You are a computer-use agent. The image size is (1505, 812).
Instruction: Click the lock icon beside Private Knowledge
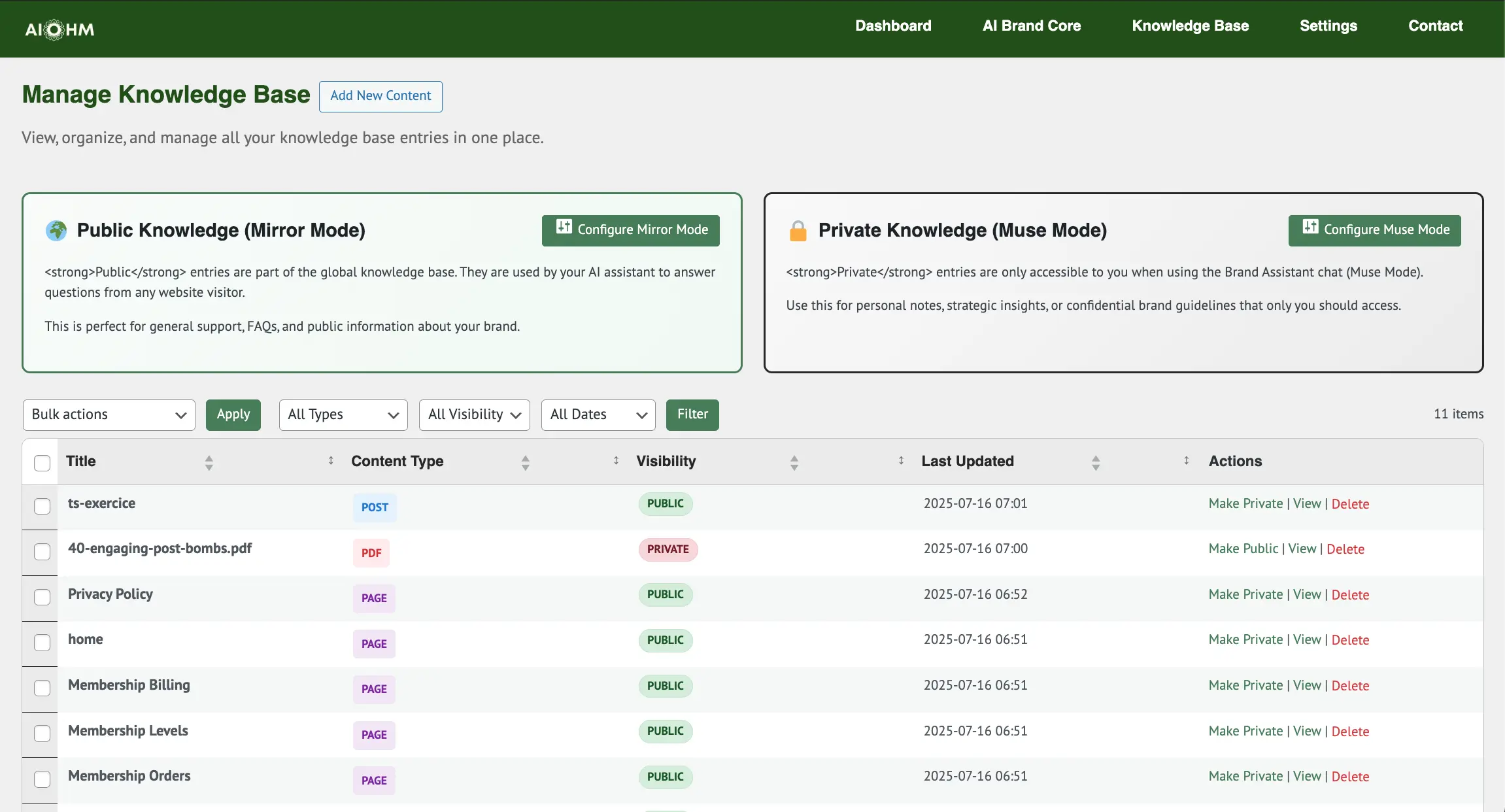[798, 231]
